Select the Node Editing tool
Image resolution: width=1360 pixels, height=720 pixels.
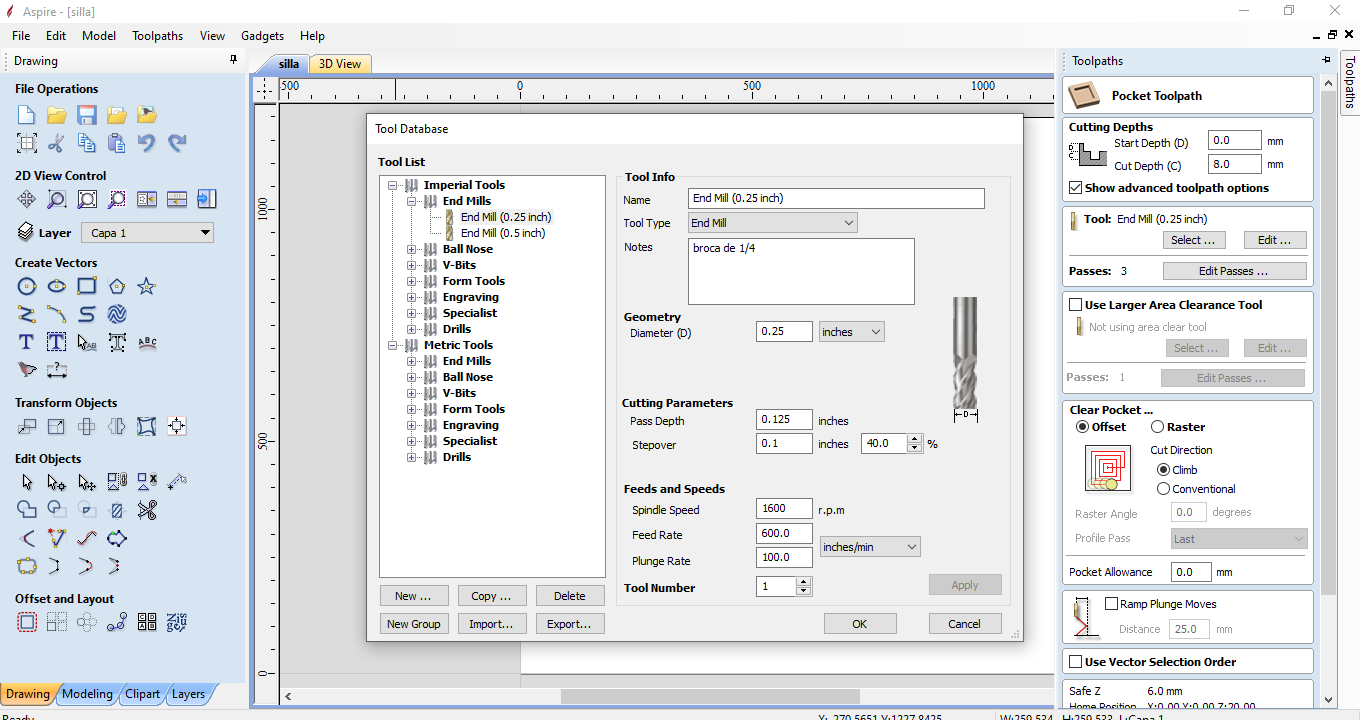point(57,483)
